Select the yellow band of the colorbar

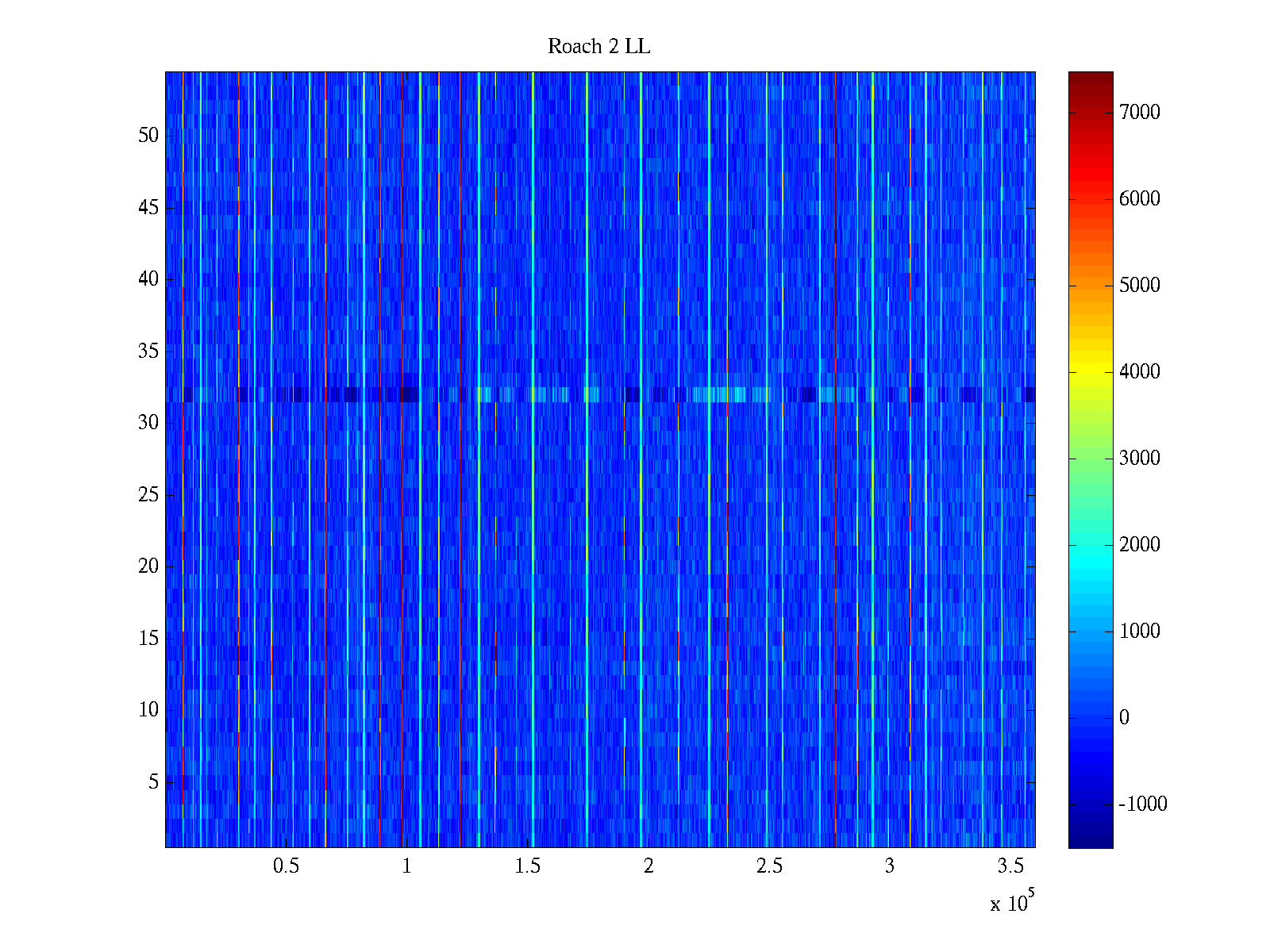pyautogui.click(x=1091, y=373)
